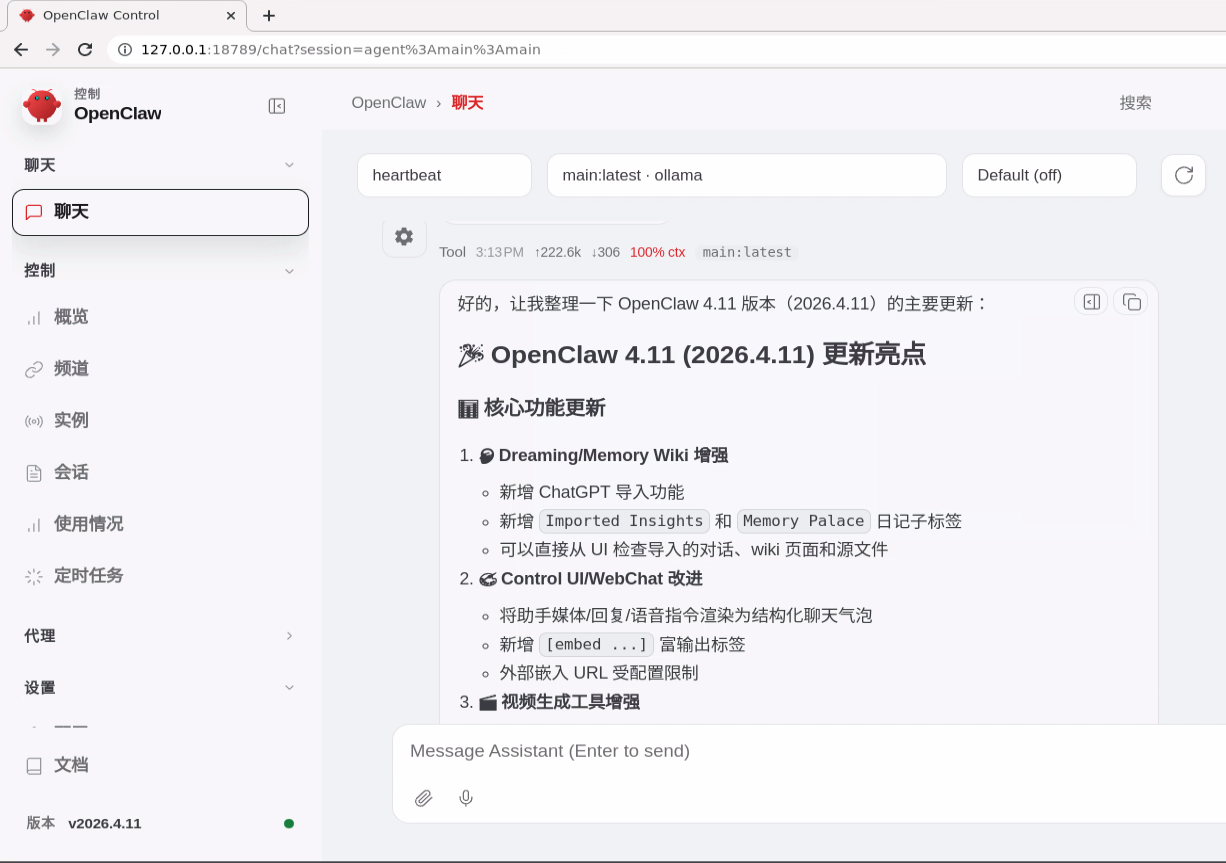Click the ↓306 token count
This screenshot has width=1226, height=863.
(605, 252)
